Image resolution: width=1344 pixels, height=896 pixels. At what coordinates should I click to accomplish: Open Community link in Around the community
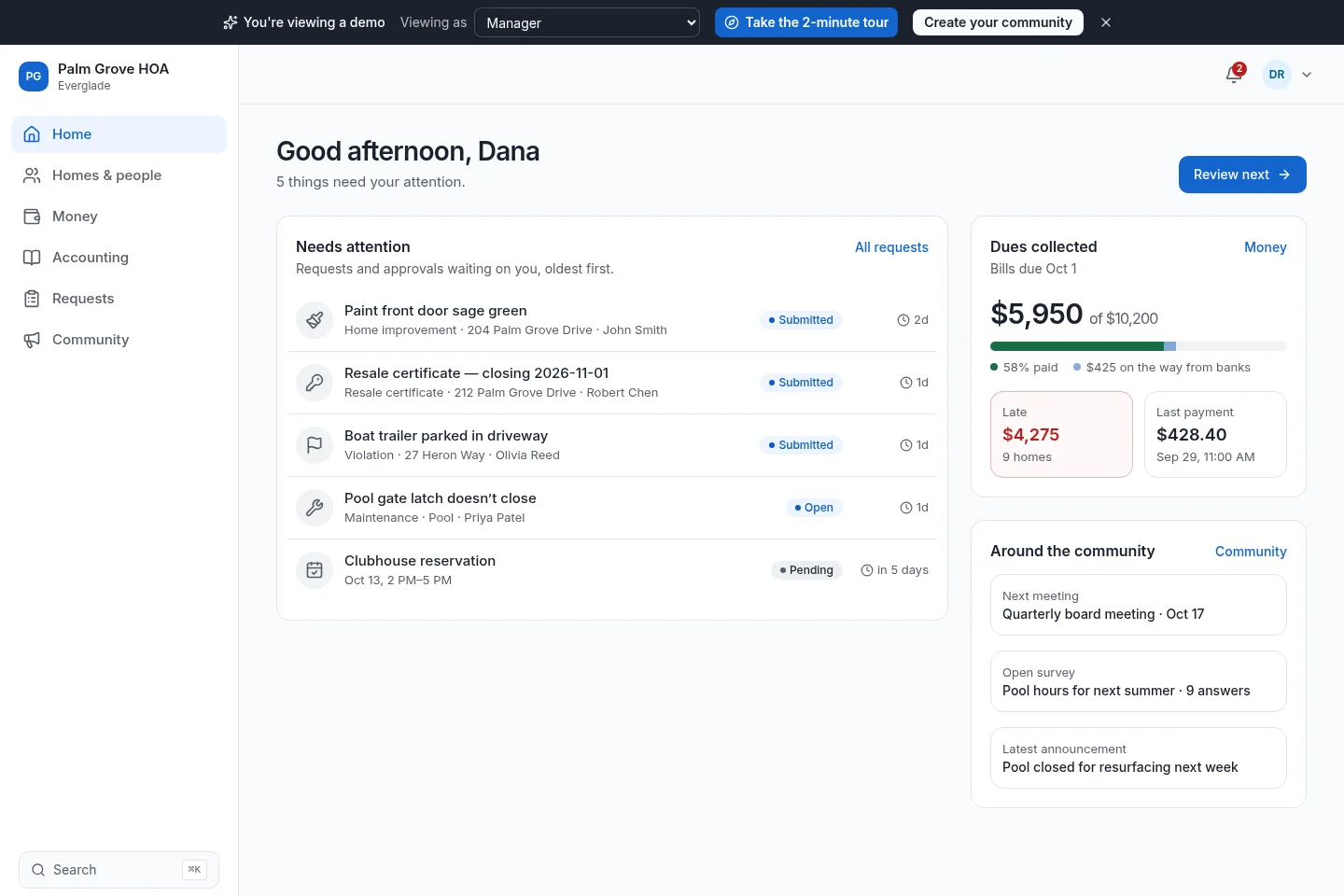click(1251, 552)
